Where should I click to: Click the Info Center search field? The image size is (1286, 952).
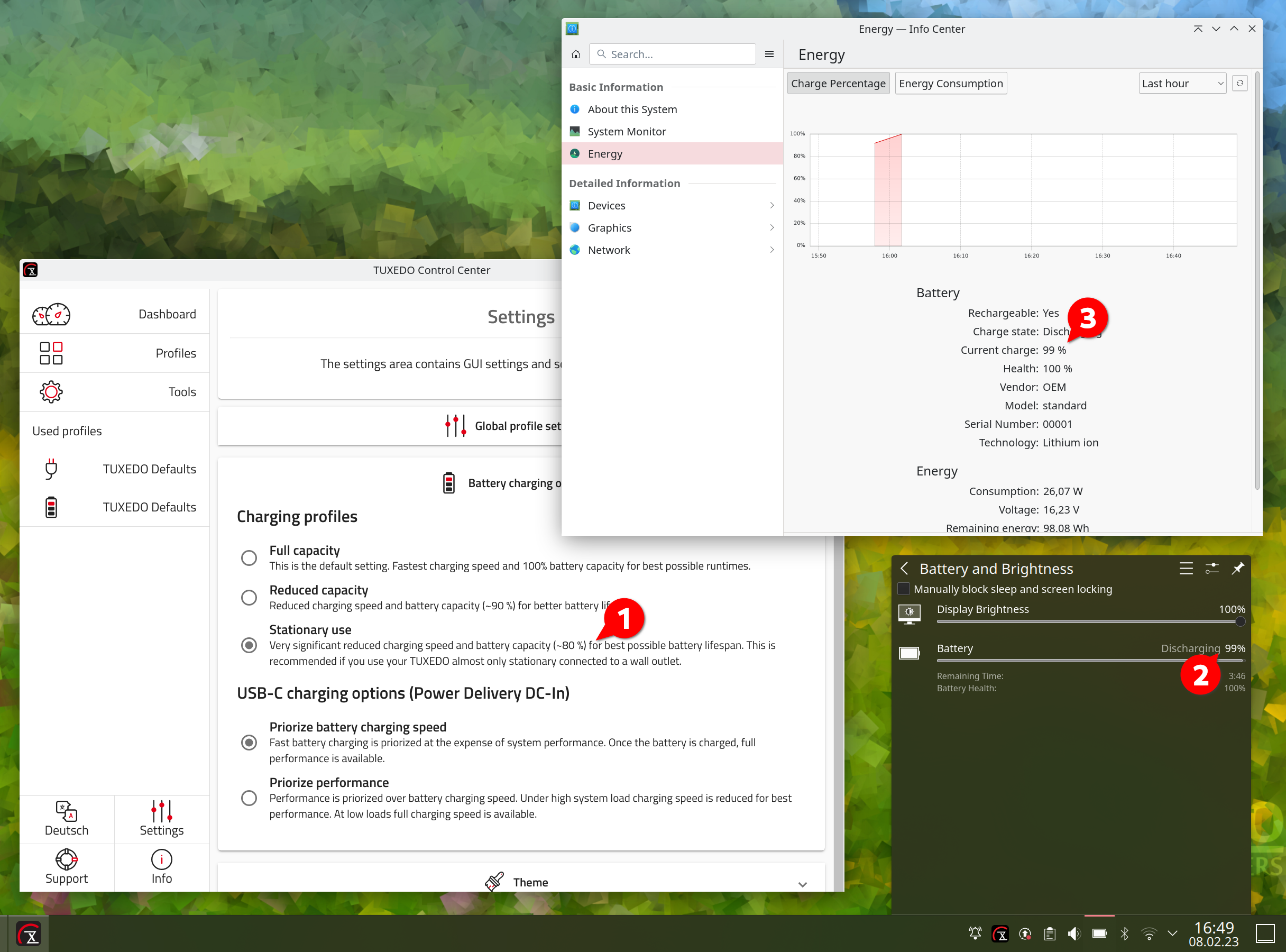tap(673, 54)
